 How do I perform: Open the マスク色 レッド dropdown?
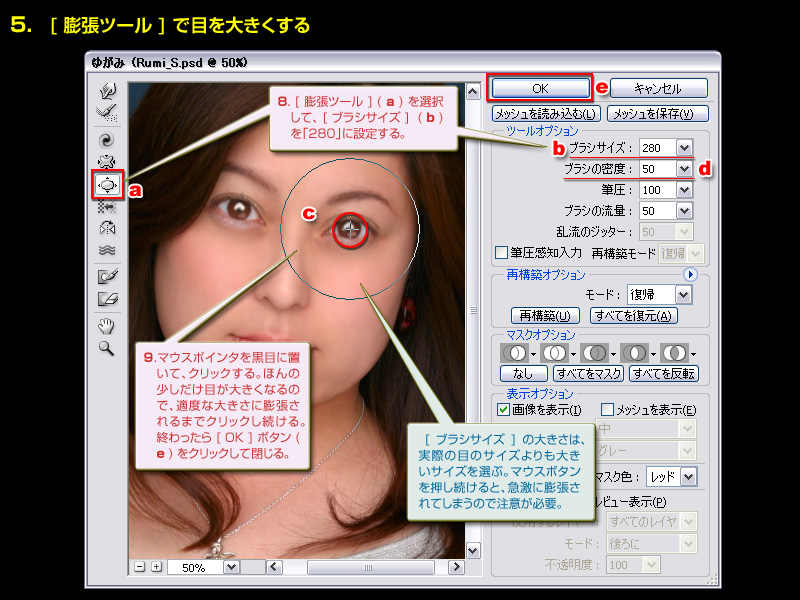tap(688, 477)
